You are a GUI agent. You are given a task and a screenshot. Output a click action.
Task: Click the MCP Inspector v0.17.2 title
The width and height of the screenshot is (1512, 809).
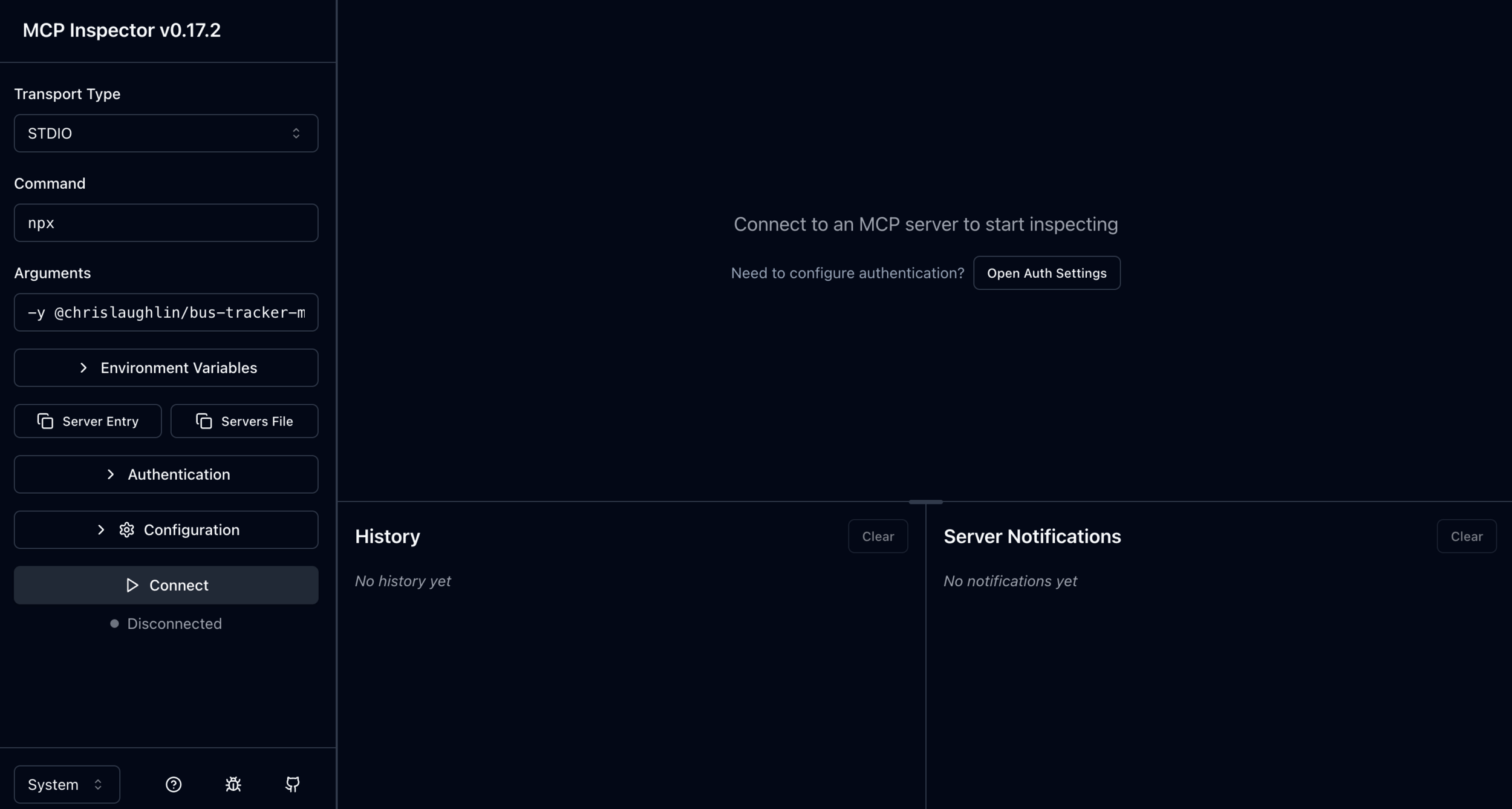click(122, 30)
